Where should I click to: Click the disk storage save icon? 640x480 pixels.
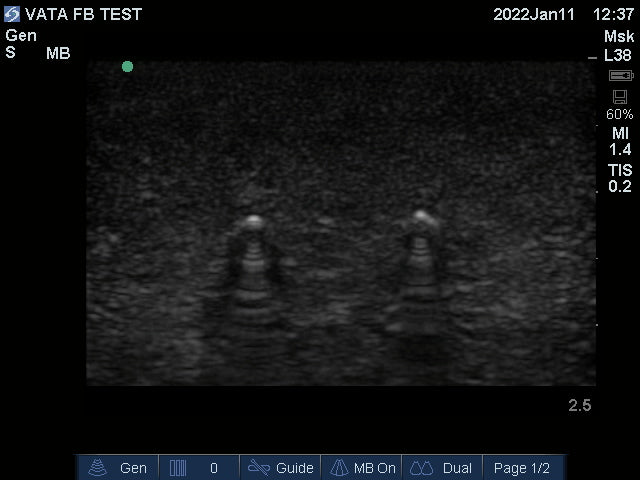pyautogui.click(x=620, y=96)
